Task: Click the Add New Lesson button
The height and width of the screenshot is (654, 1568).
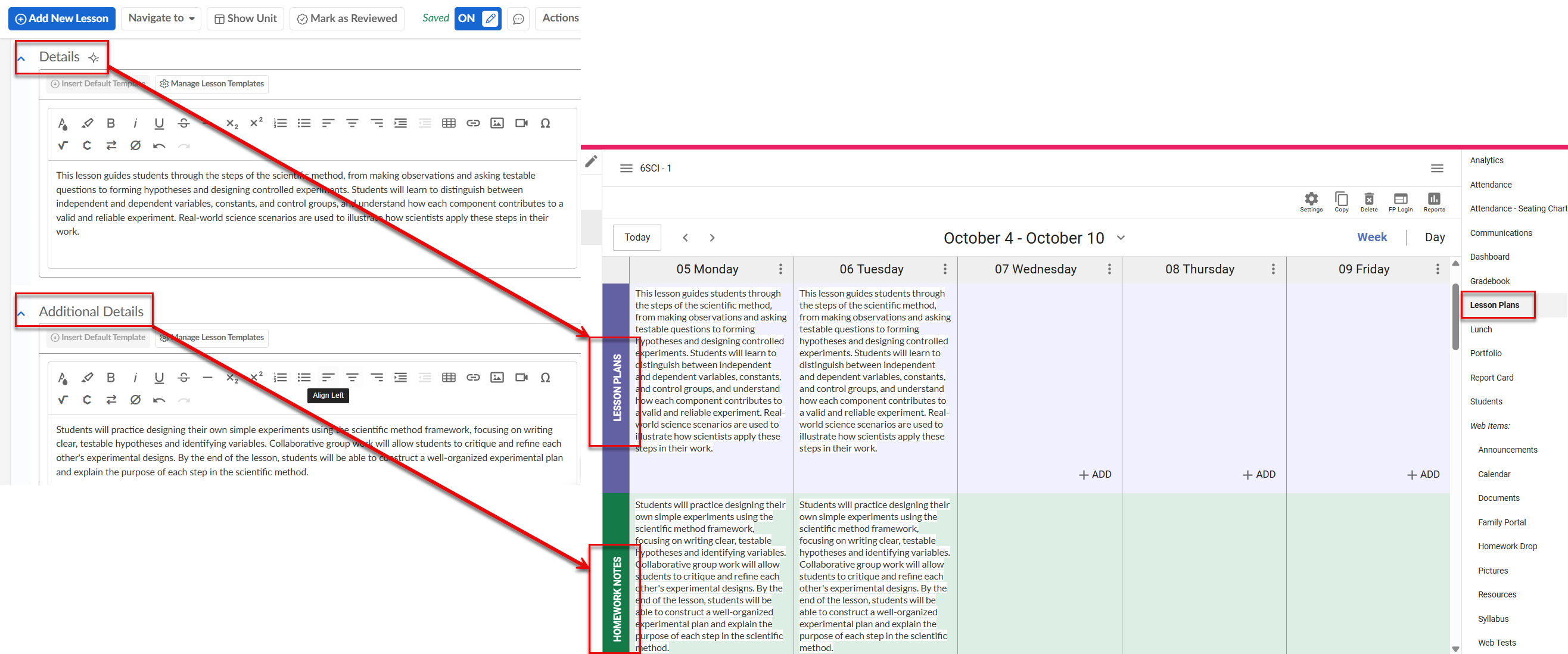Action: click(x=61, y=18)
